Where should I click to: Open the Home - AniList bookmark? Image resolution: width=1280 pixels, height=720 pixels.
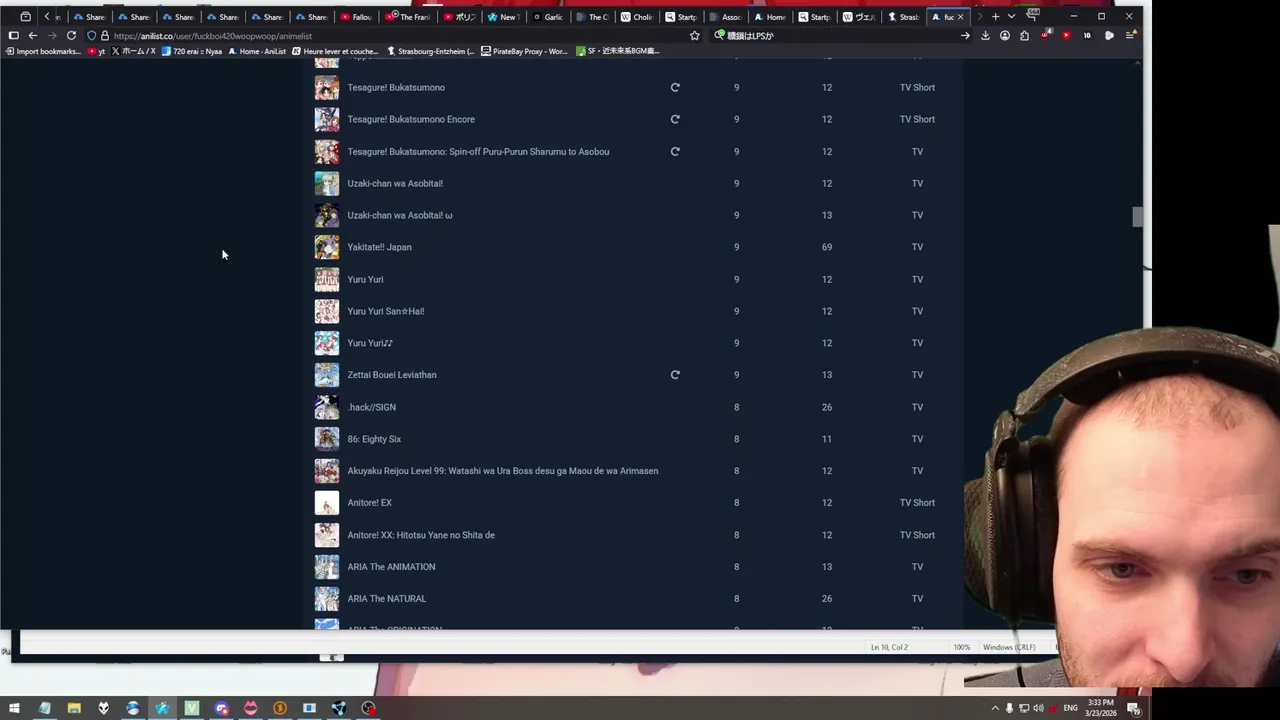257,51
